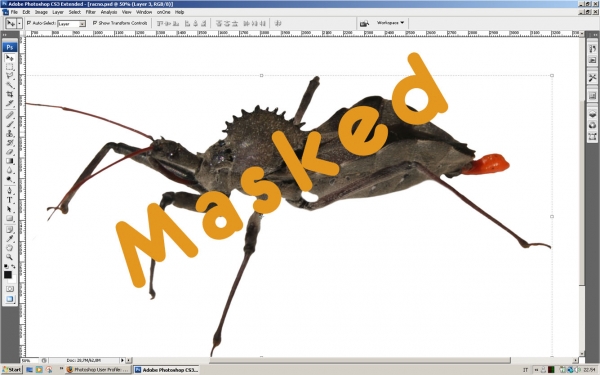Reset default foreground and background colors
Image resolution: width=600 pixels, height=375 pixels.
pos(6,266)
